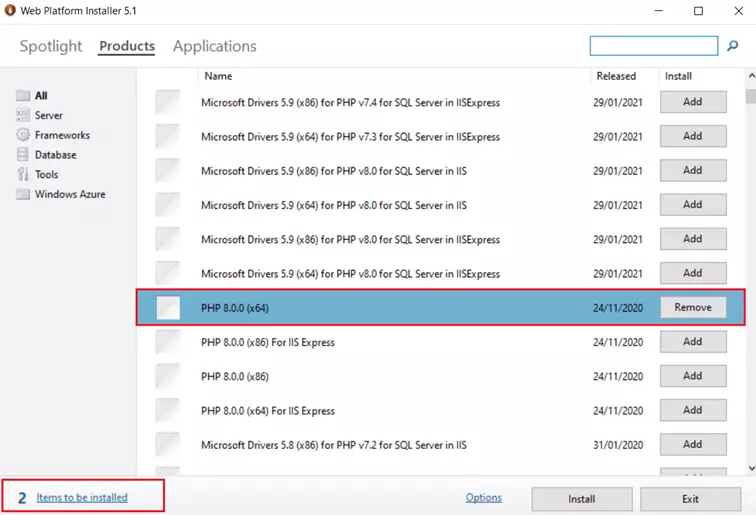Select the Tools category
Screen dimensions: 756x515
click(46, 175)
